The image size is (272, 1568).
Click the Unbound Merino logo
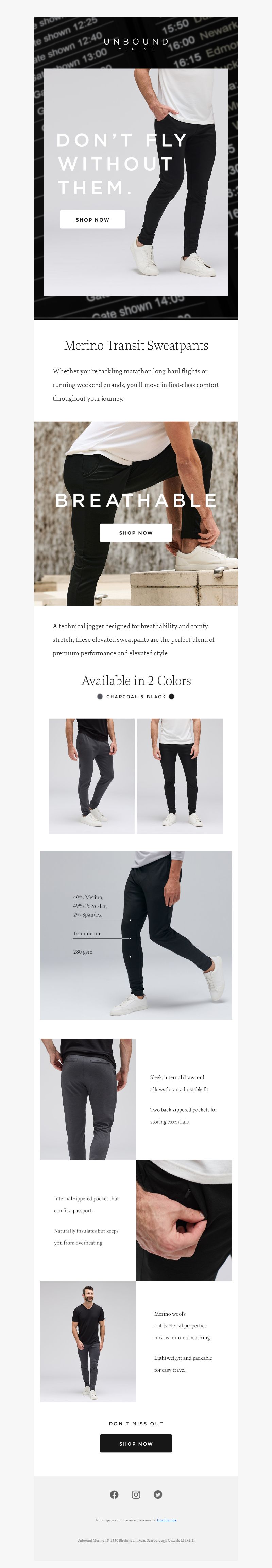point(136,43)
